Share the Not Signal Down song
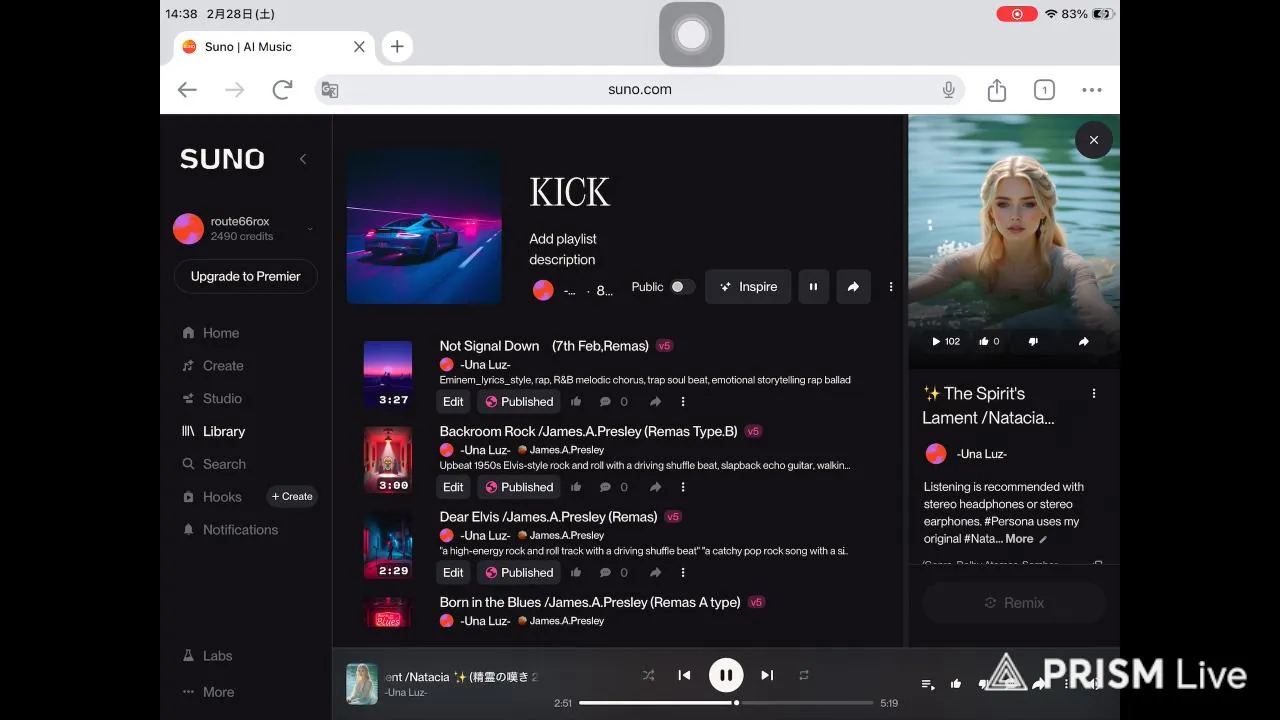 (655, 402)
